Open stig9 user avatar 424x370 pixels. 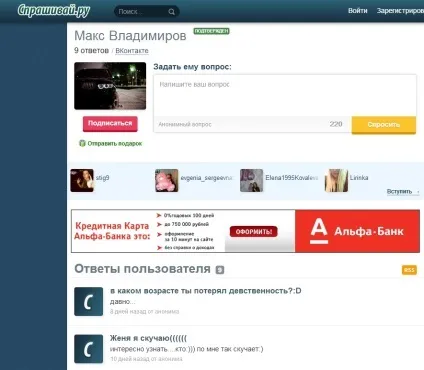[82, 180]
